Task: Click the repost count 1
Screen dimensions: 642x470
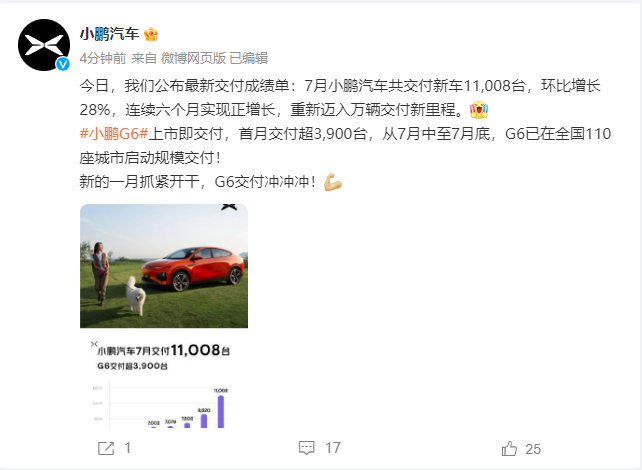Action: pyautogui.click(x=128, y=448)
